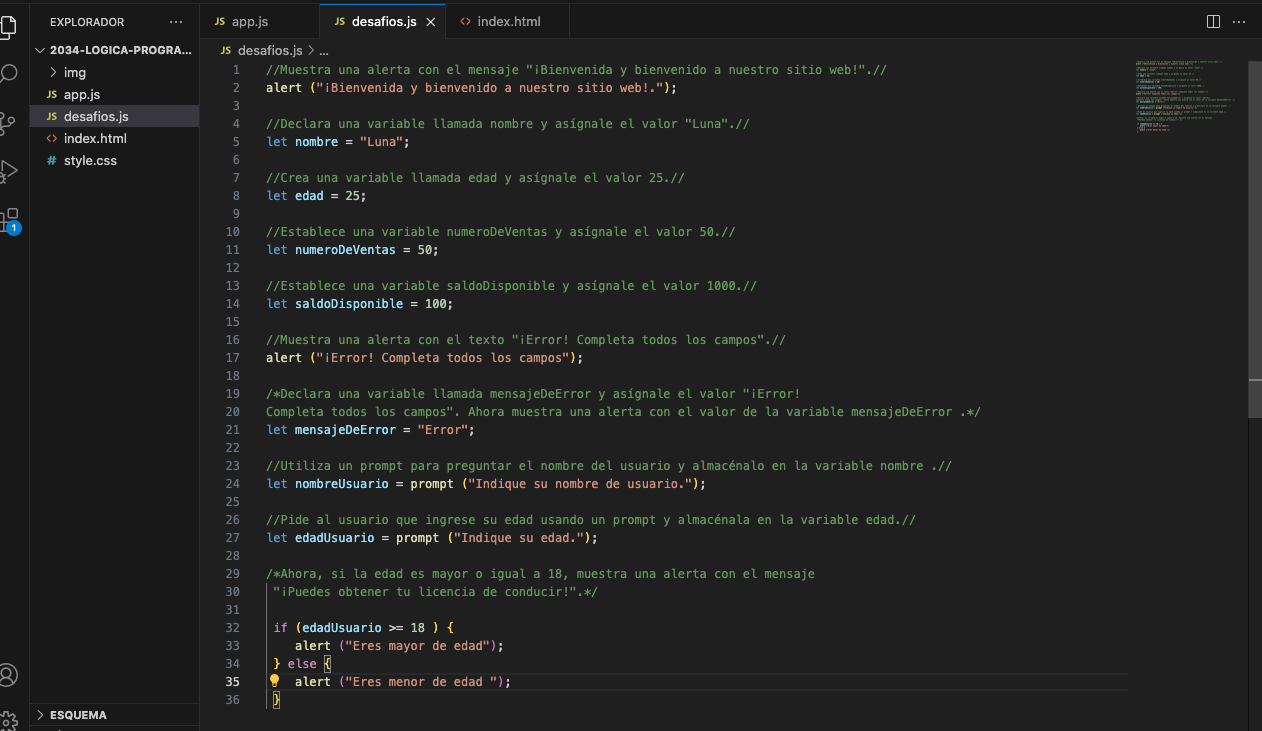Split the editor to the right
Screen dimensions: 1262x731
coord(1213,21)
